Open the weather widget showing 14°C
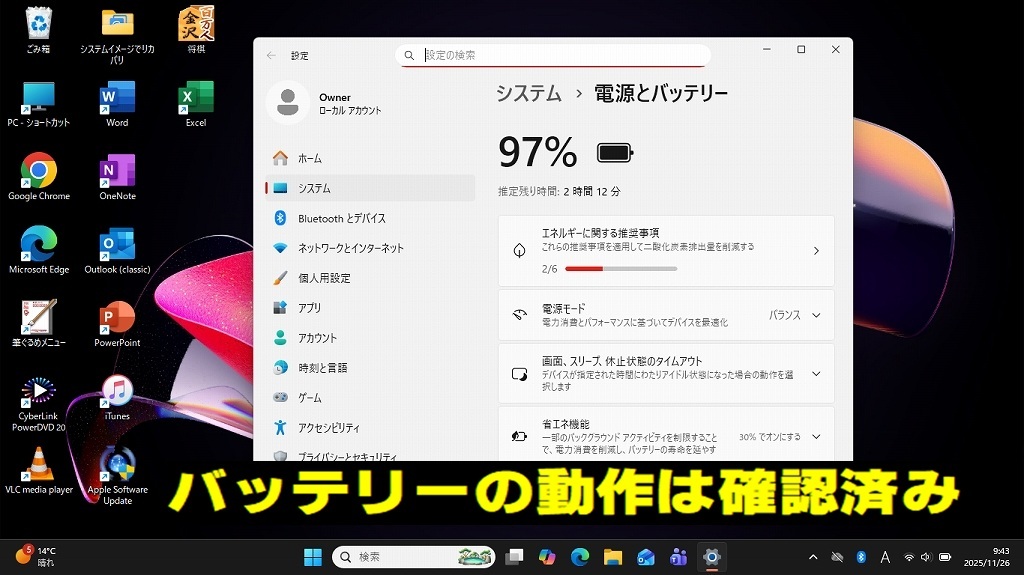This screenshot has height=575, width=1024. 36,557
